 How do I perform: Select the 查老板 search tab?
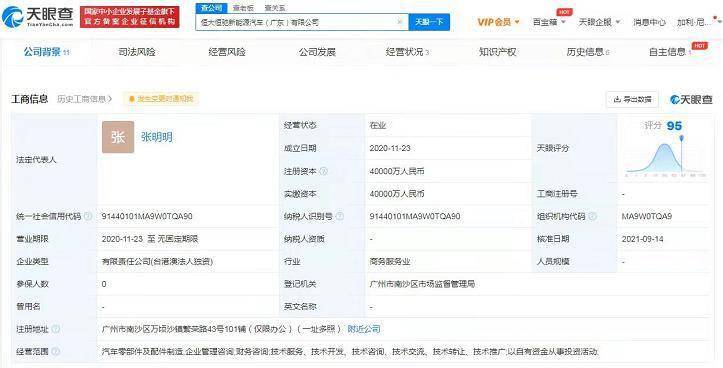243,8
